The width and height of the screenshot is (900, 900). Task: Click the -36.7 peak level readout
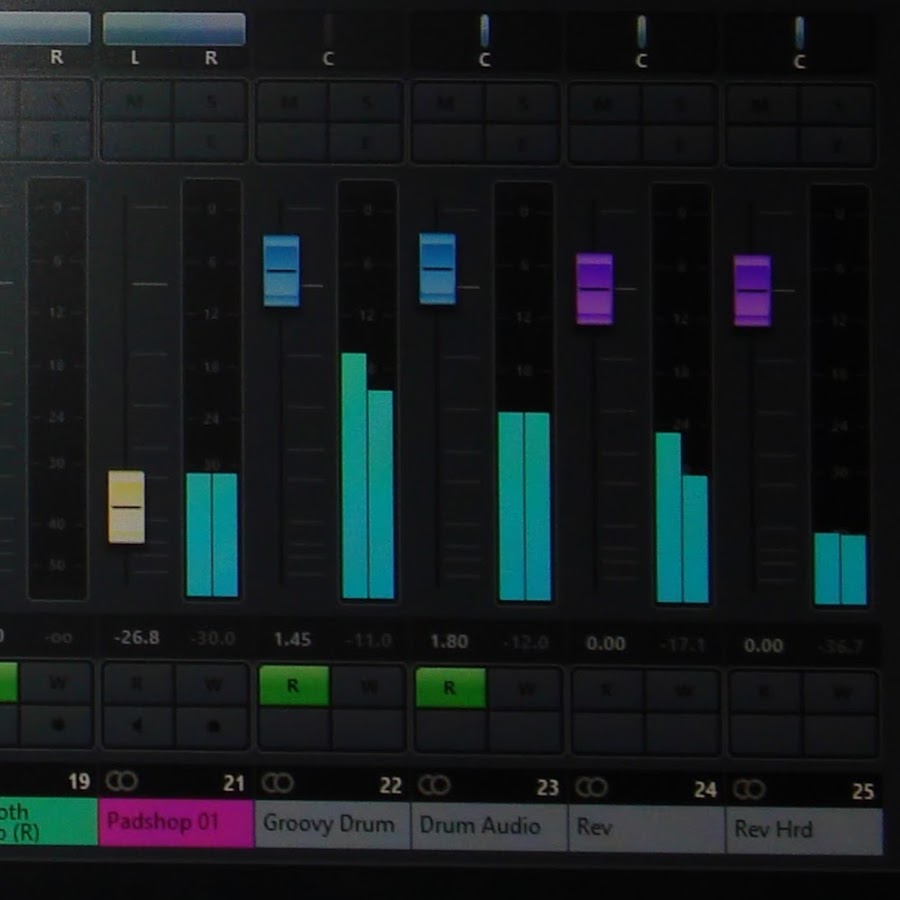tap(841, 647)
